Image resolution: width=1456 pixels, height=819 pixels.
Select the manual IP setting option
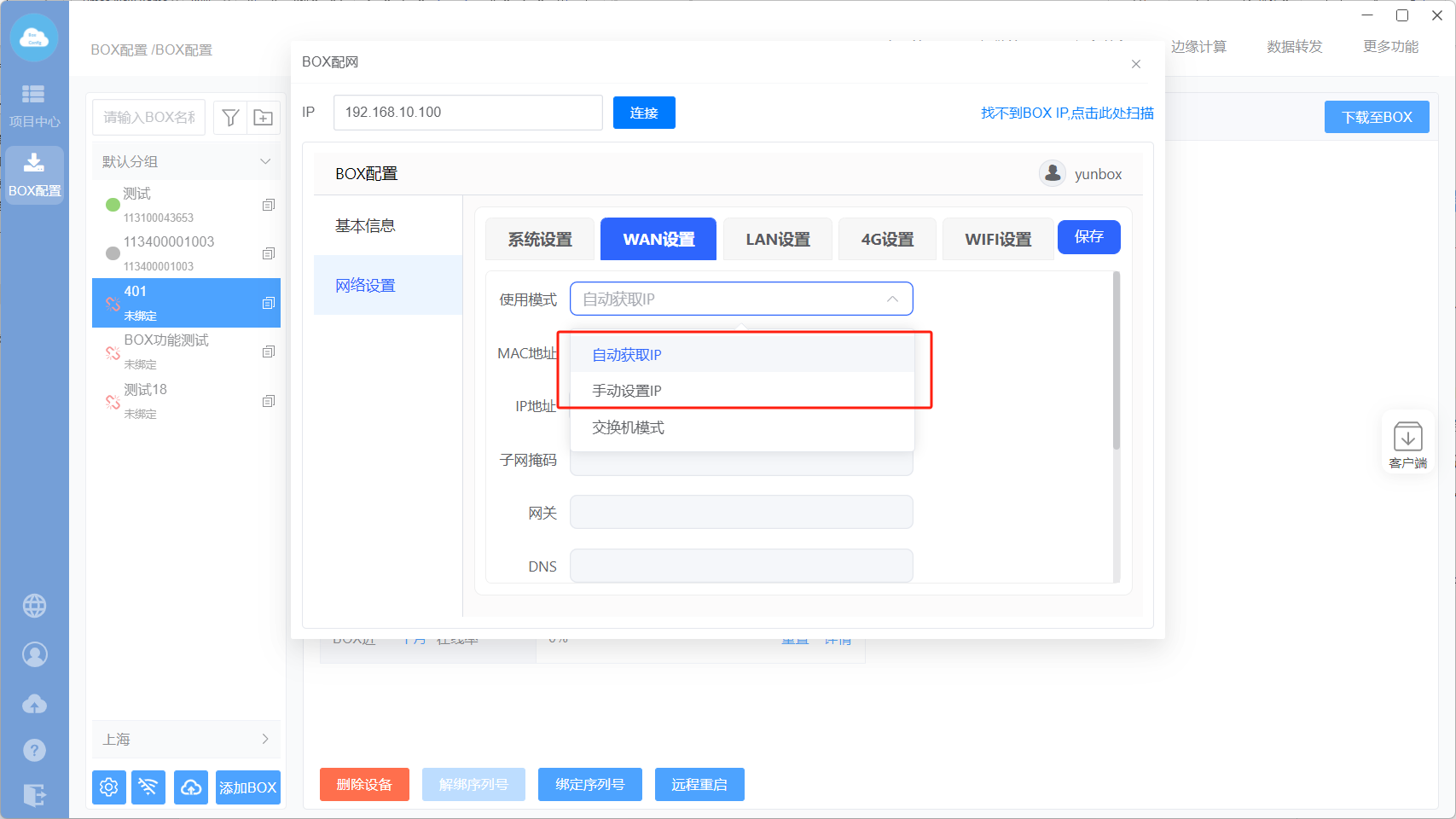tap(627, 391)
